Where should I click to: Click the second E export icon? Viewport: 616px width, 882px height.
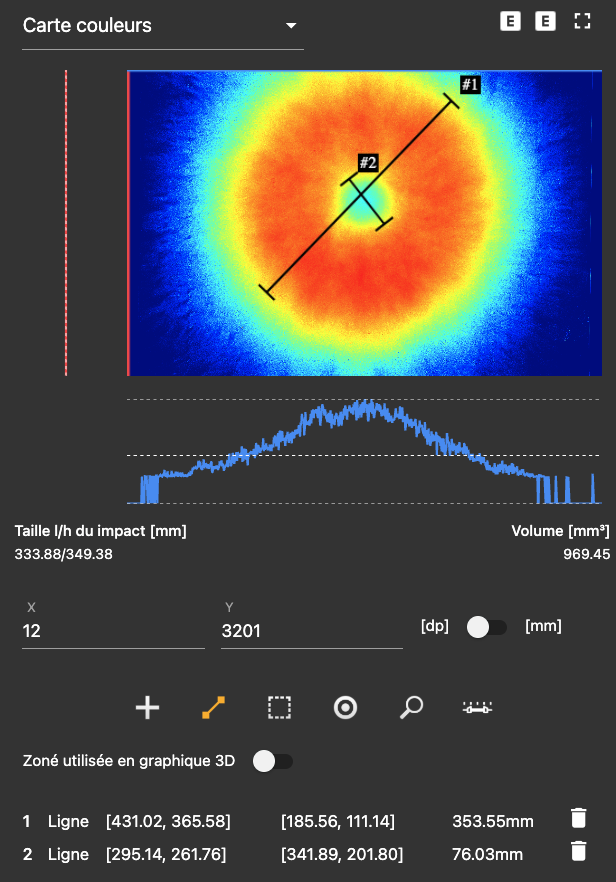(545, 21)
